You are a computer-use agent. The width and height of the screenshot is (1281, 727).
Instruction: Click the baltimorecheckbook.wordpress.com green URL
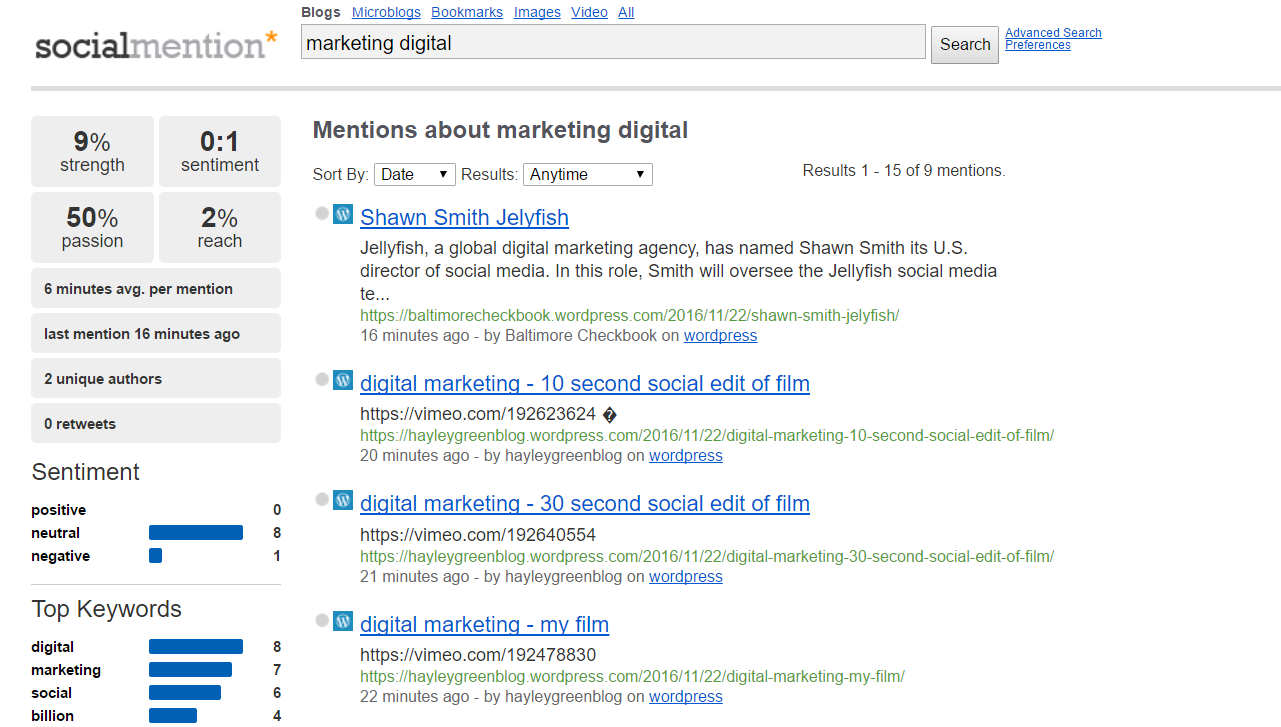click(630, 315)
